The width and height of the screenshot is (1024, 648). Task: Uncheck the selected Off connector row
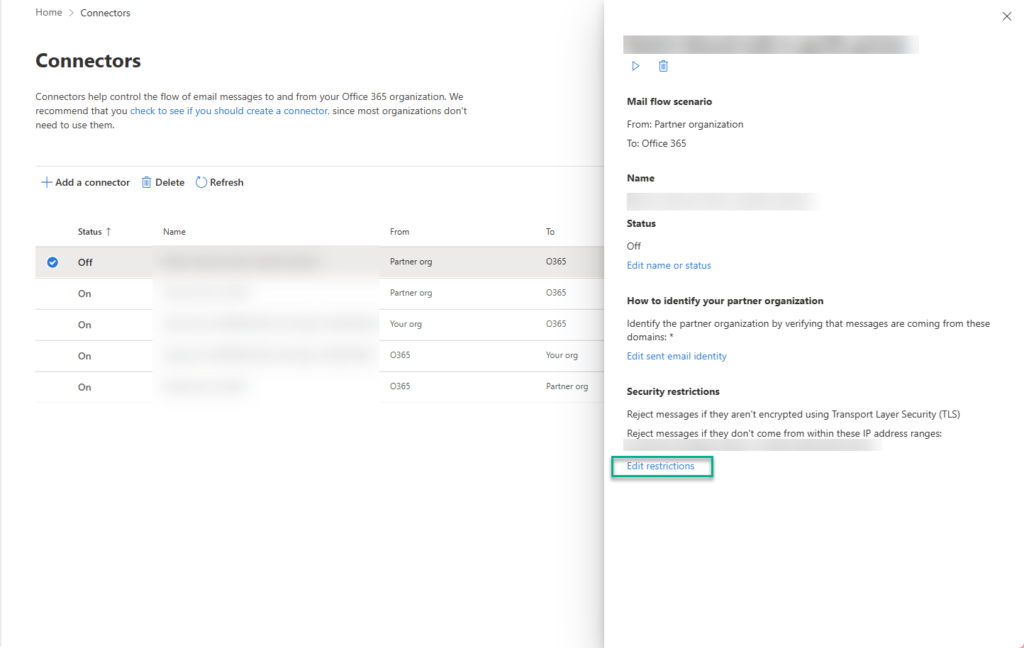tap(52, 262)
